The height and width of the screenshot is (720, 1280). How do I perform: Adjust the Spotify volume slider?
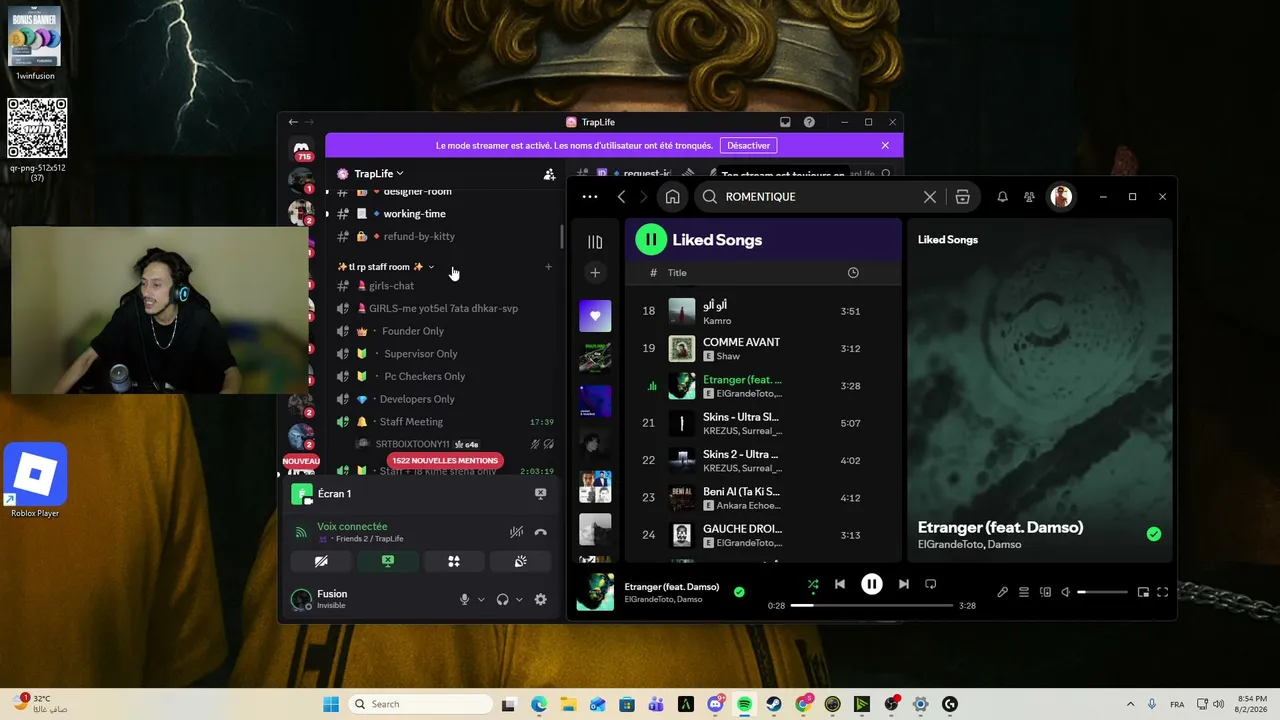(x=1102, y=592)
